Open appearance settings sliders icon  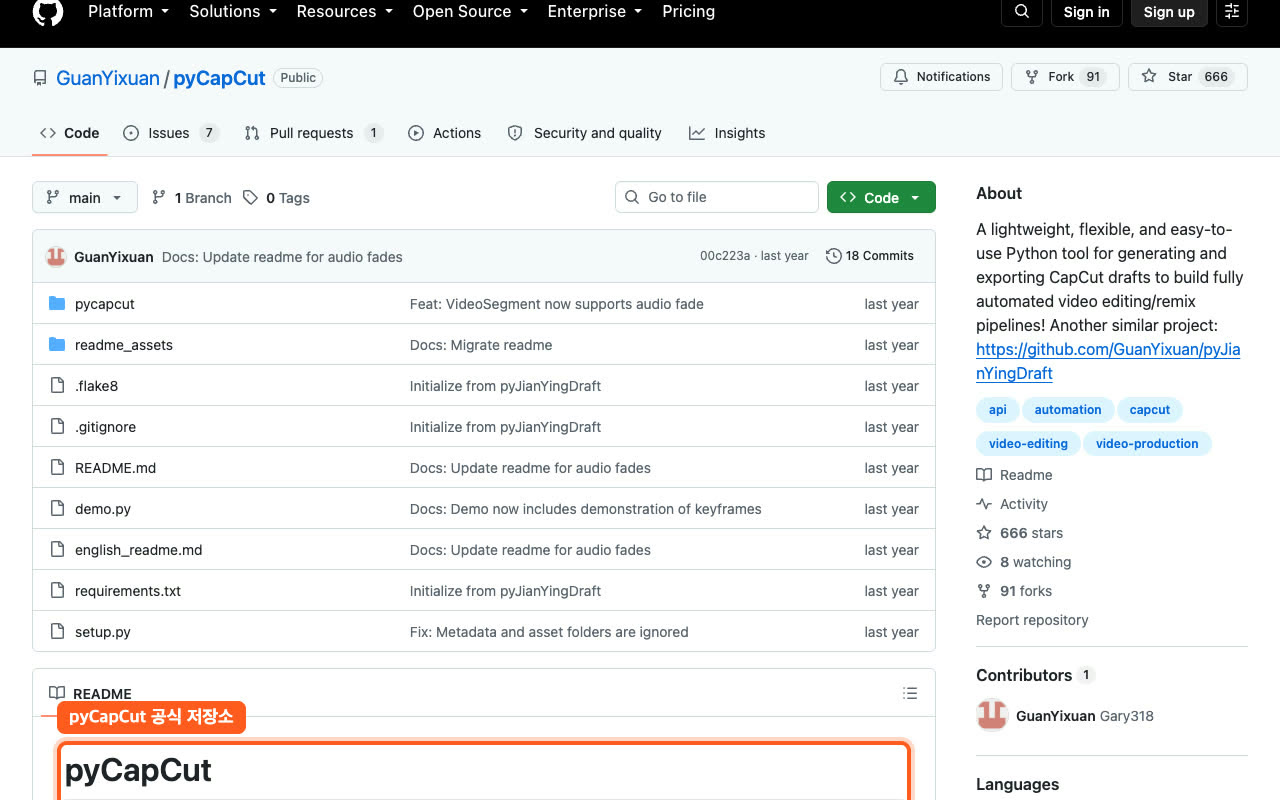tap(1232, 12)
